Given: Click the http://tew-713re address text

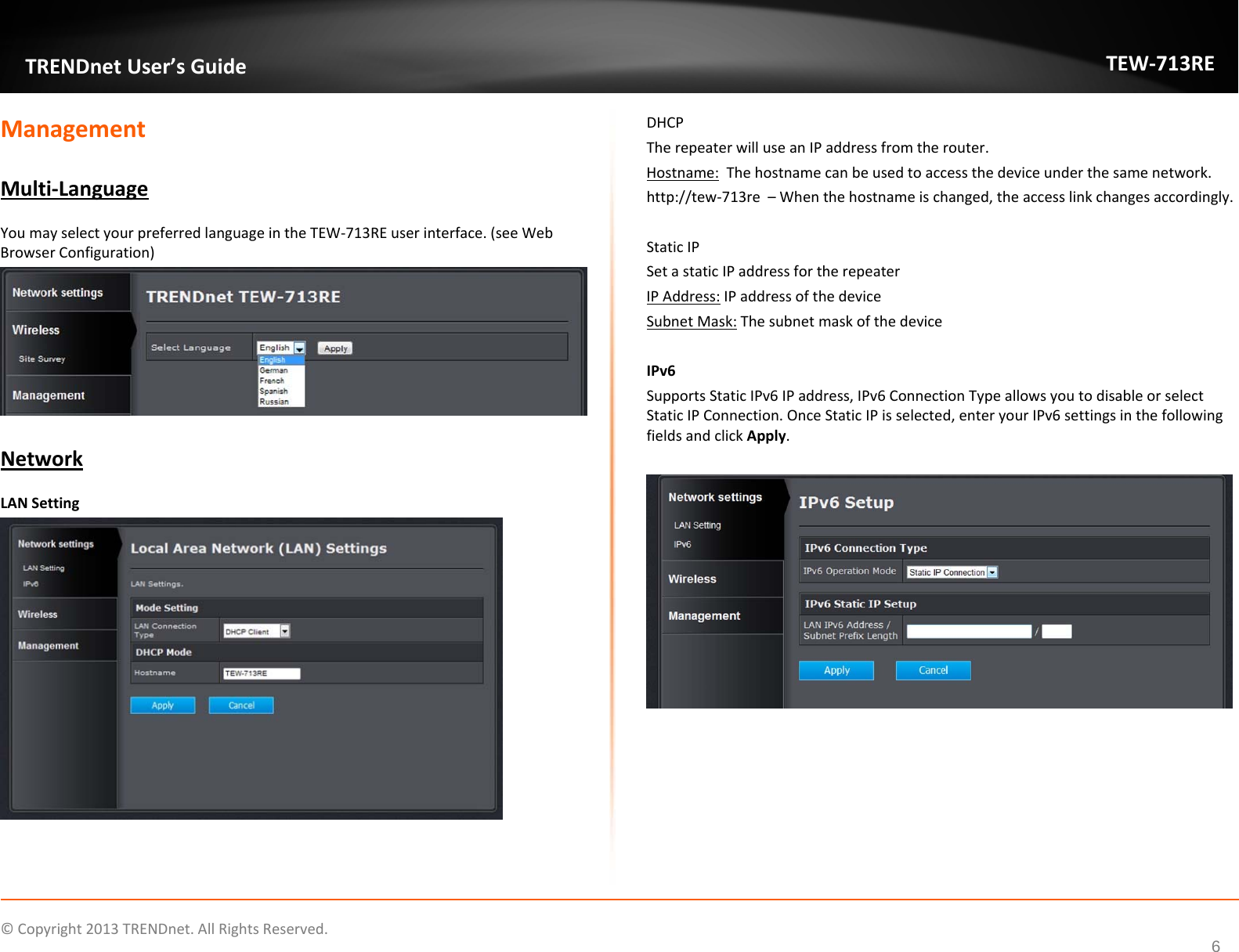Looking at the screenshot, I should (703, 197).
